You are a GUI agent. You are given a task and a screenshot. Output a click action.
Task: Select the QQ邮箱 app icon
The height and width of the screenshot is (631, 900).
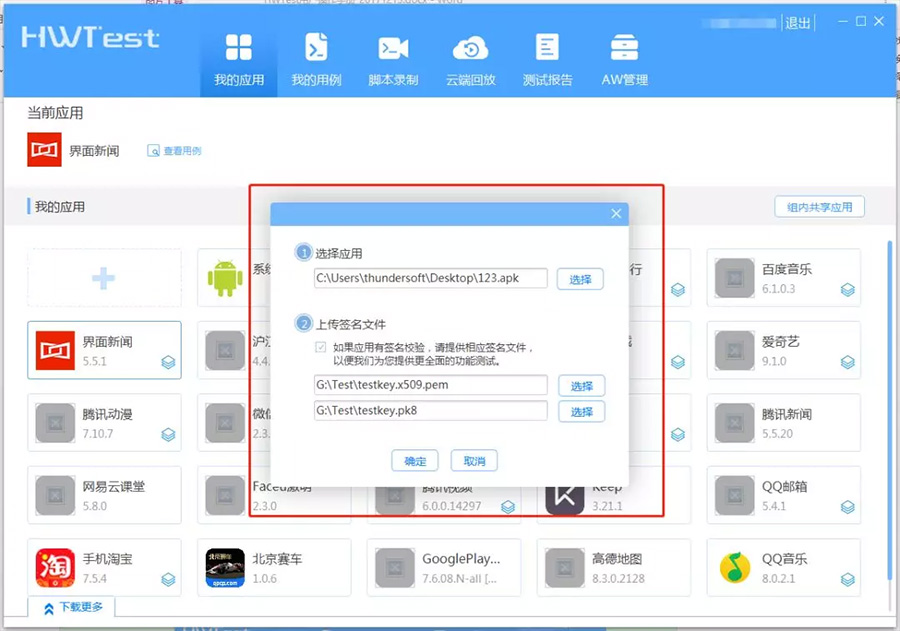(x=735, y=495)
